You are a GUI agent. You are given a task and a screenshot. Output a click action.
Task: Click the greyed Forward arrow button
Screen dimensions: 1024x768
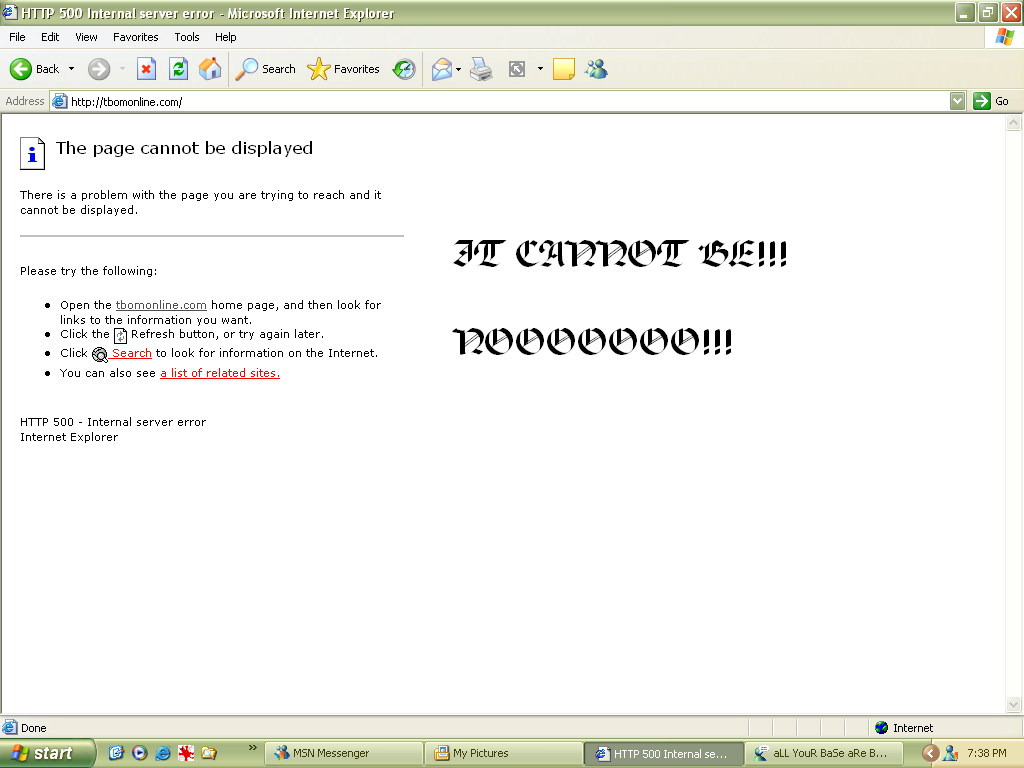[99, 69]
